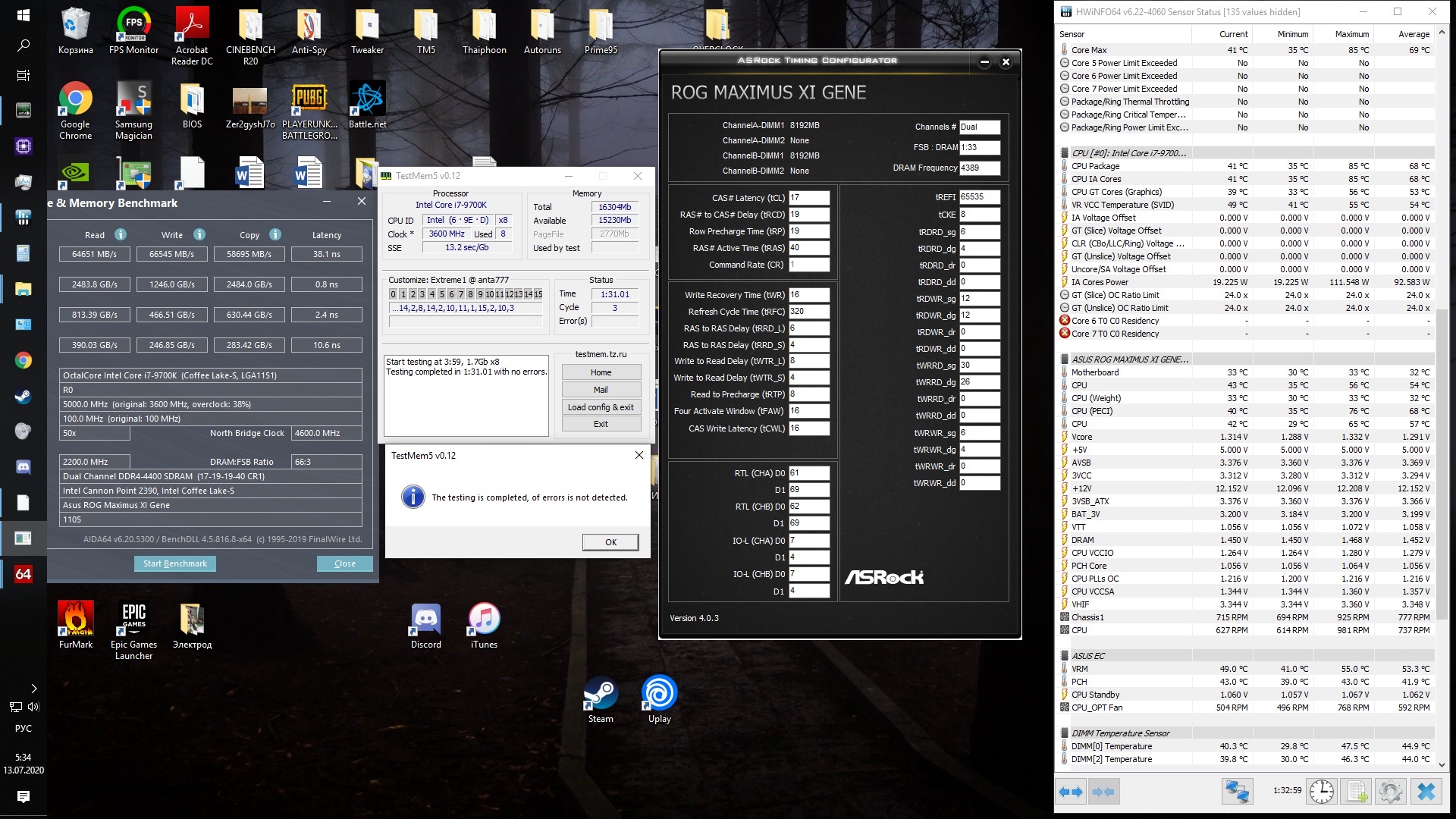Click the Maximum column header in HWiNFO
This screenshot has height=819, width=1456.
(x=1351, y=34)
